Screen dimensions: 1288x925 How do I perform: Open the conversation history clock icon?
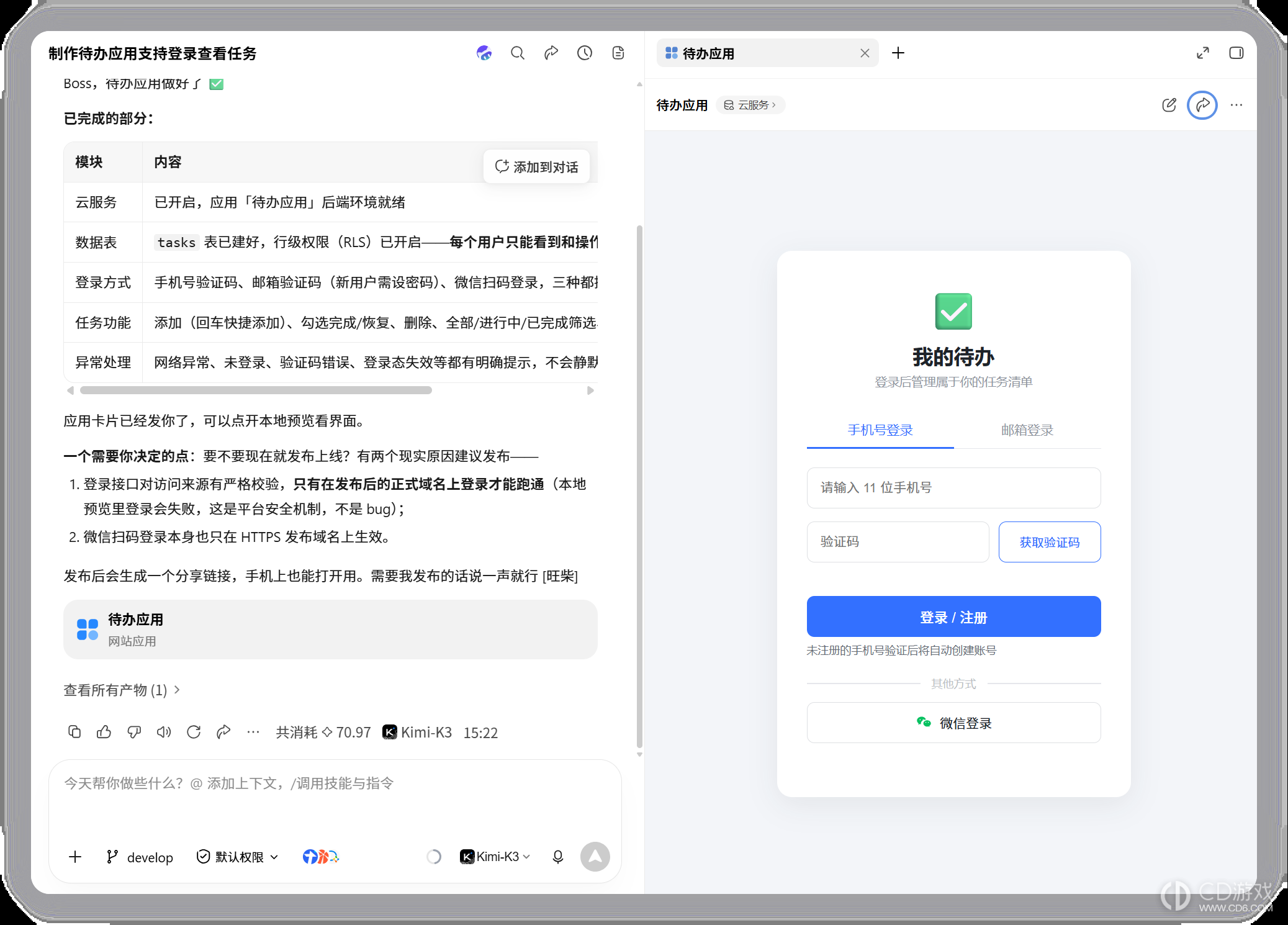click(x=585, y=53)
